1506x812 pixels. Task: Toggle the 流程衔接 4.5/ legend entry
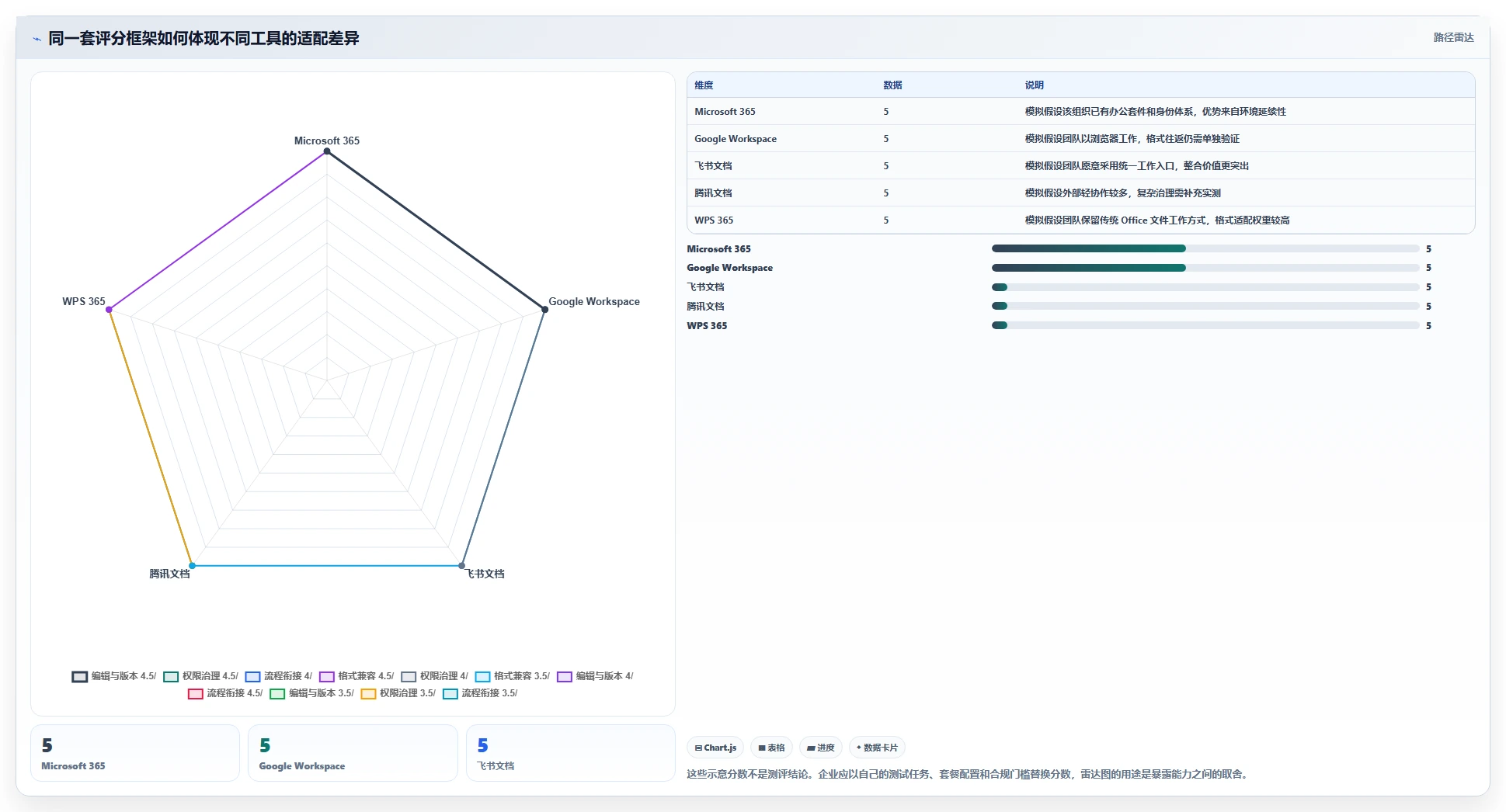(x=225, y=693)
